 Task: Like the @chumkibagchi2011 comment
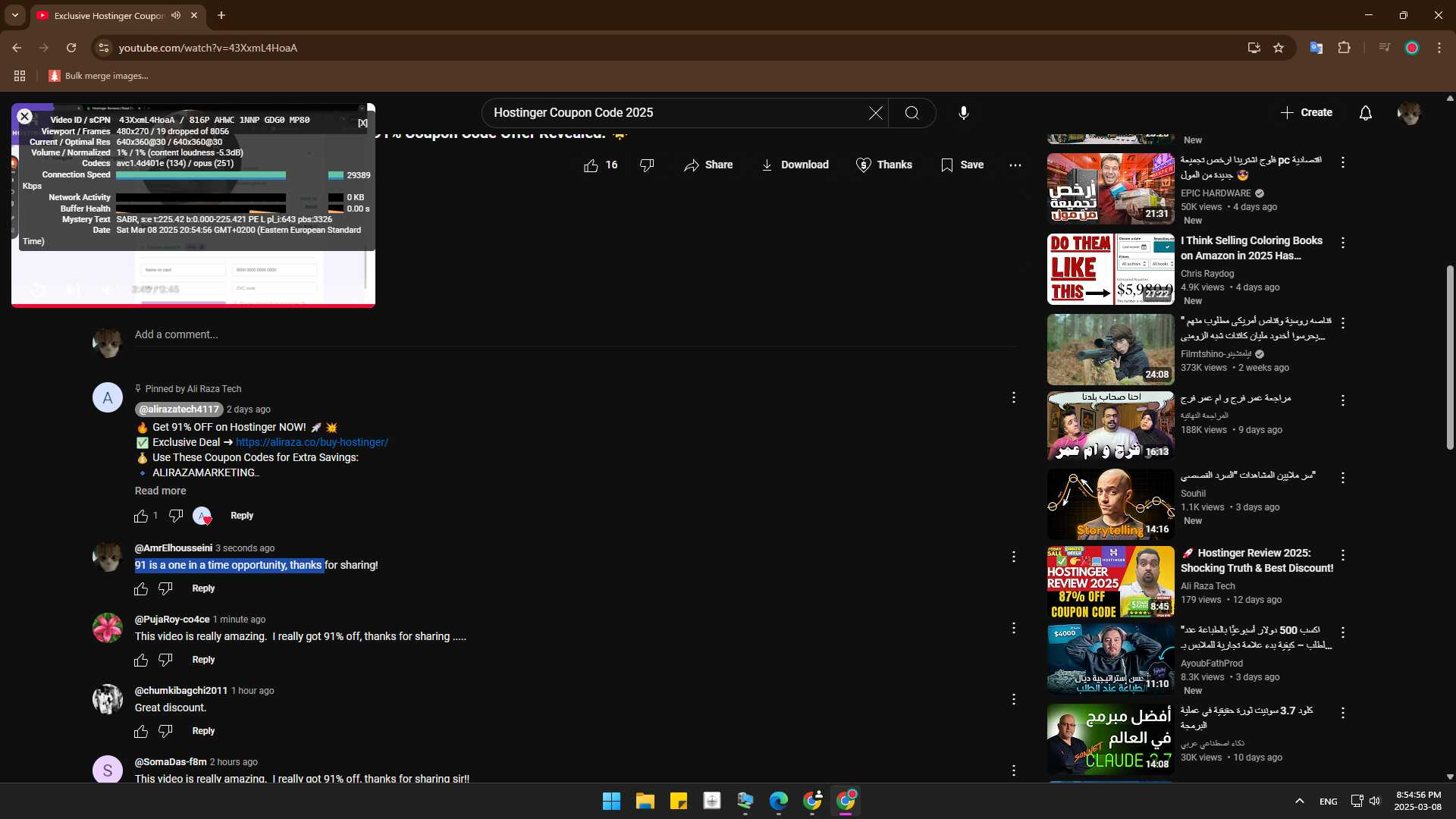[x=141, y=732]
